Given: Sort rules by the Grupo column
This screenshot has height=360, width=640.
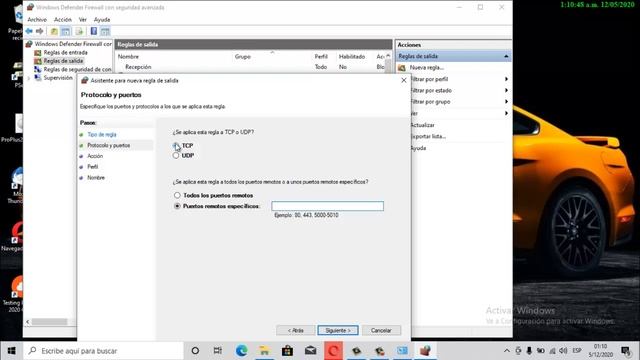Looking at the screenshot, I should (x=242, y=56).
